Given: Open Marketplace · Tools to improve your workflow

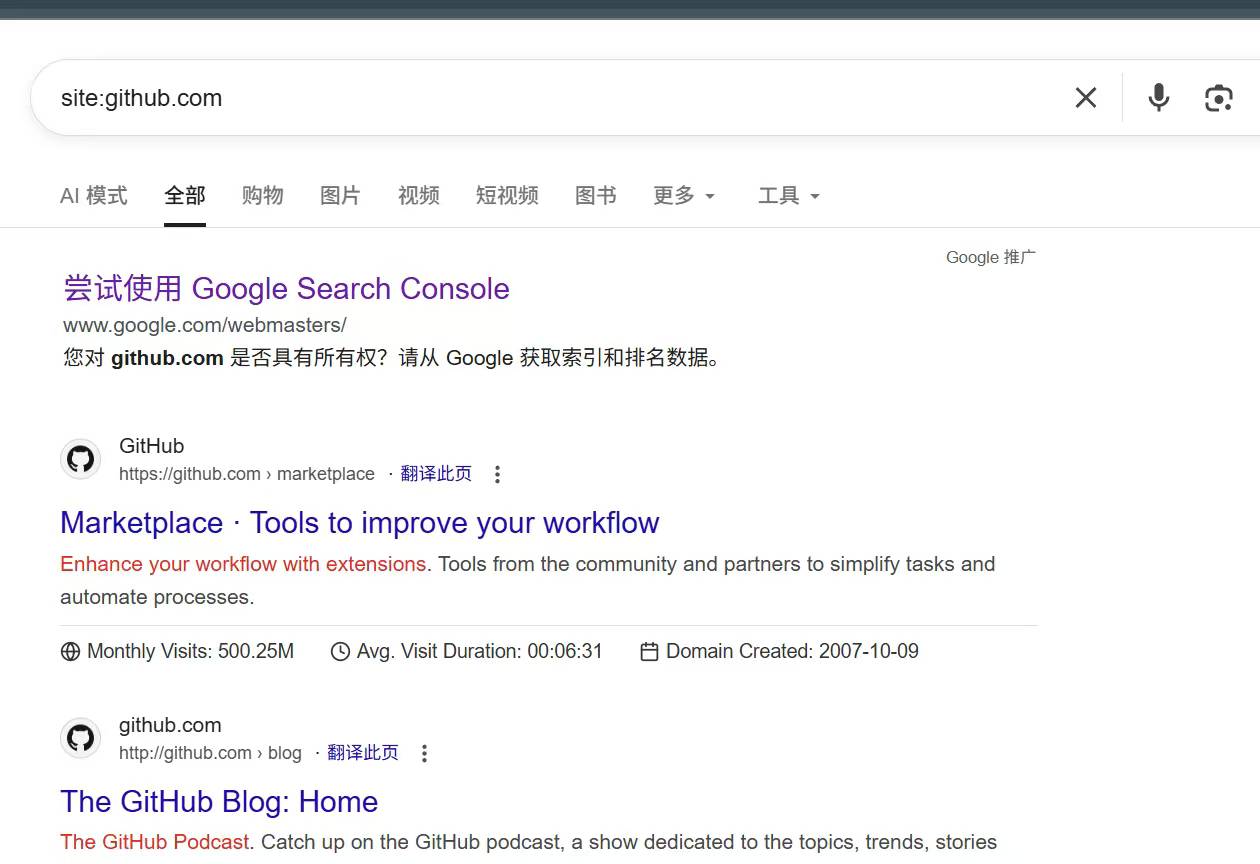Looking at the screenshot, I should (360, 522).
